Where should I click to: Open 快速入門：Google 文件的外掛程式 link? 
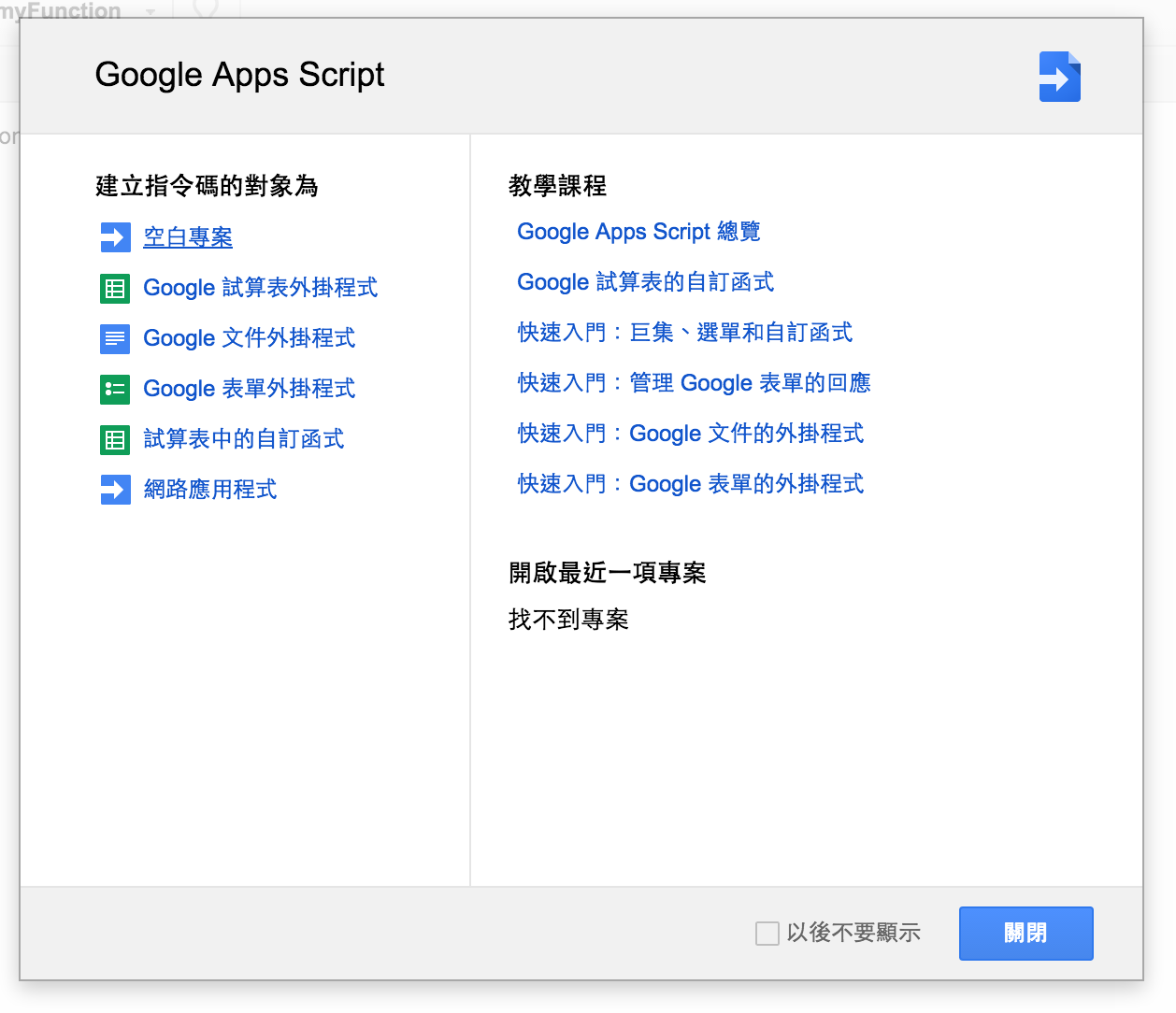click(x=691, y=434)
